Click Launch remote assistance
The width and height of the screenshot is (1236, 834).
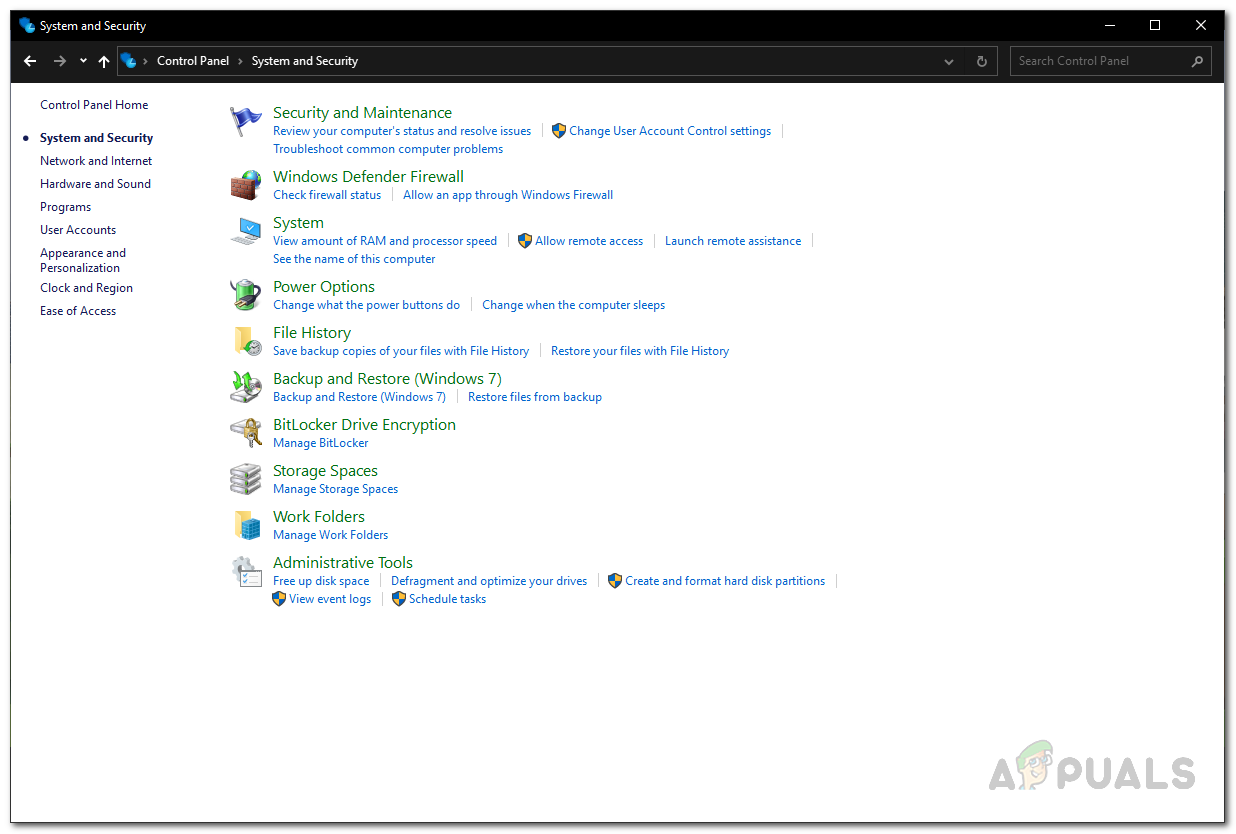tap(733, 241)
